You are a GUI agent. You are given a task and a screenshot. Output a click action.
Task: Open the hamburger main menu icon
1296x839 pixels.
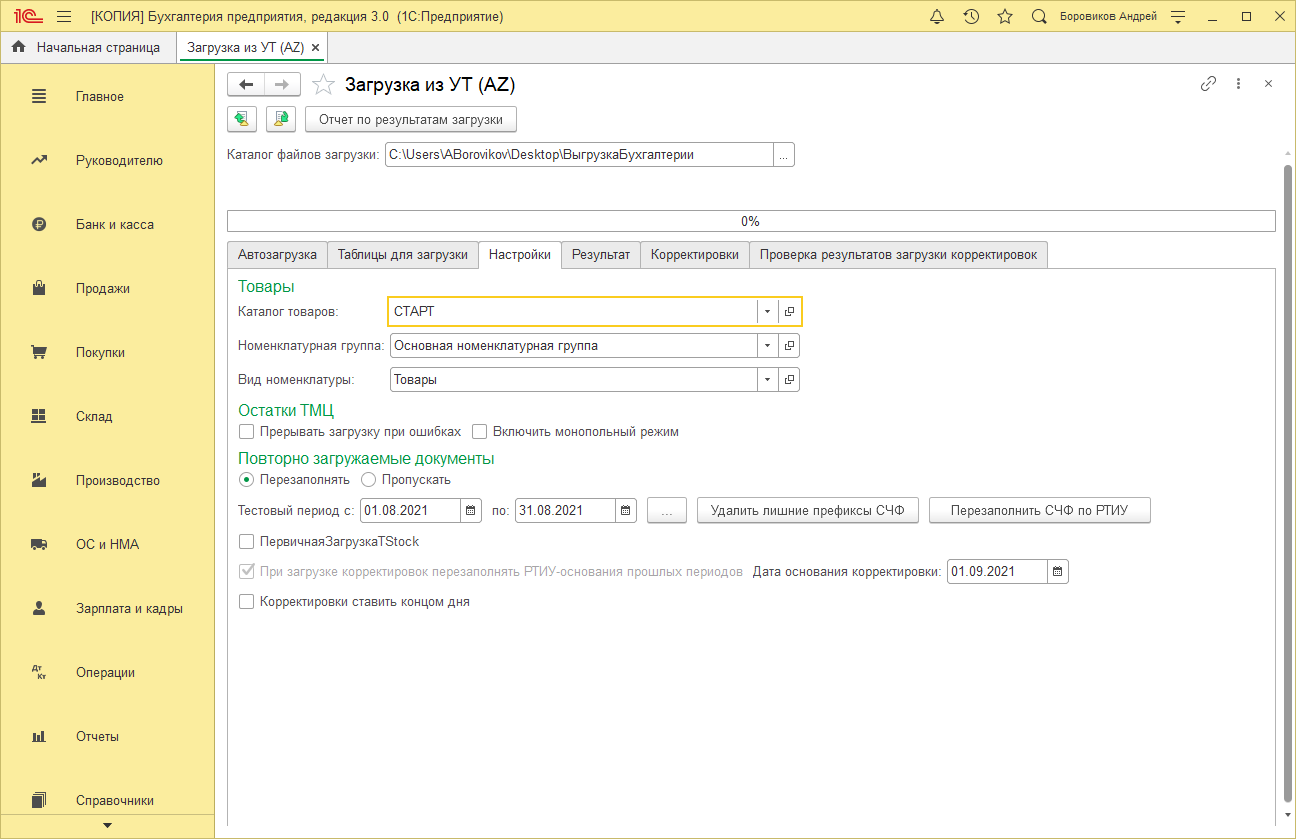64,17
